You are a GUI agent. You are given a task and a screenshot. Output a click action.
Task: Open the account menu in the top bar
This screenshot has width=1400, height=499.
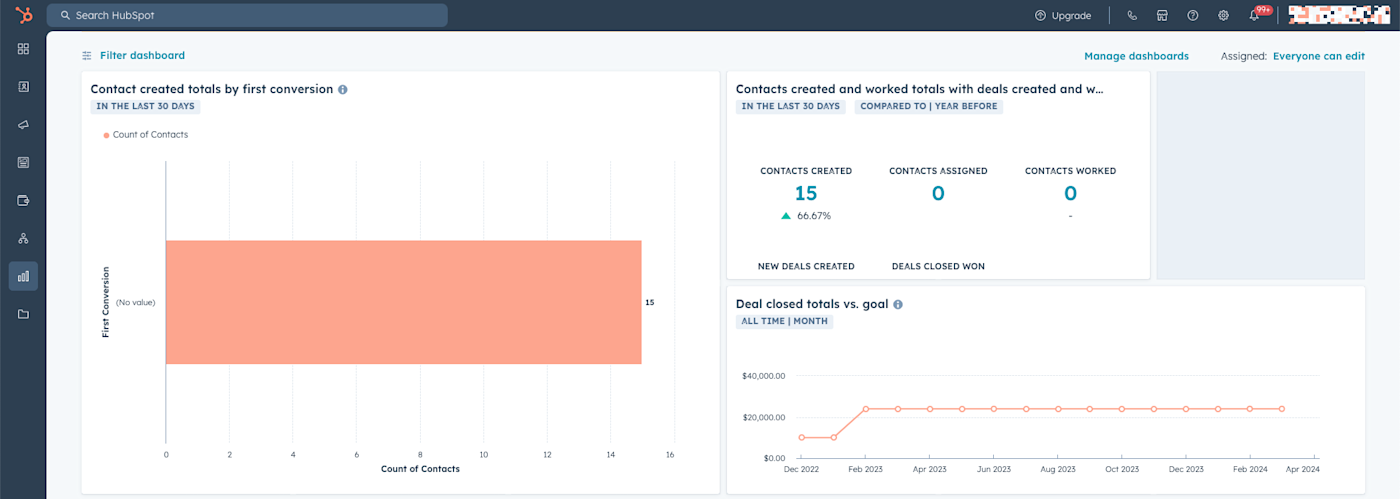[x=1340, y=15]
